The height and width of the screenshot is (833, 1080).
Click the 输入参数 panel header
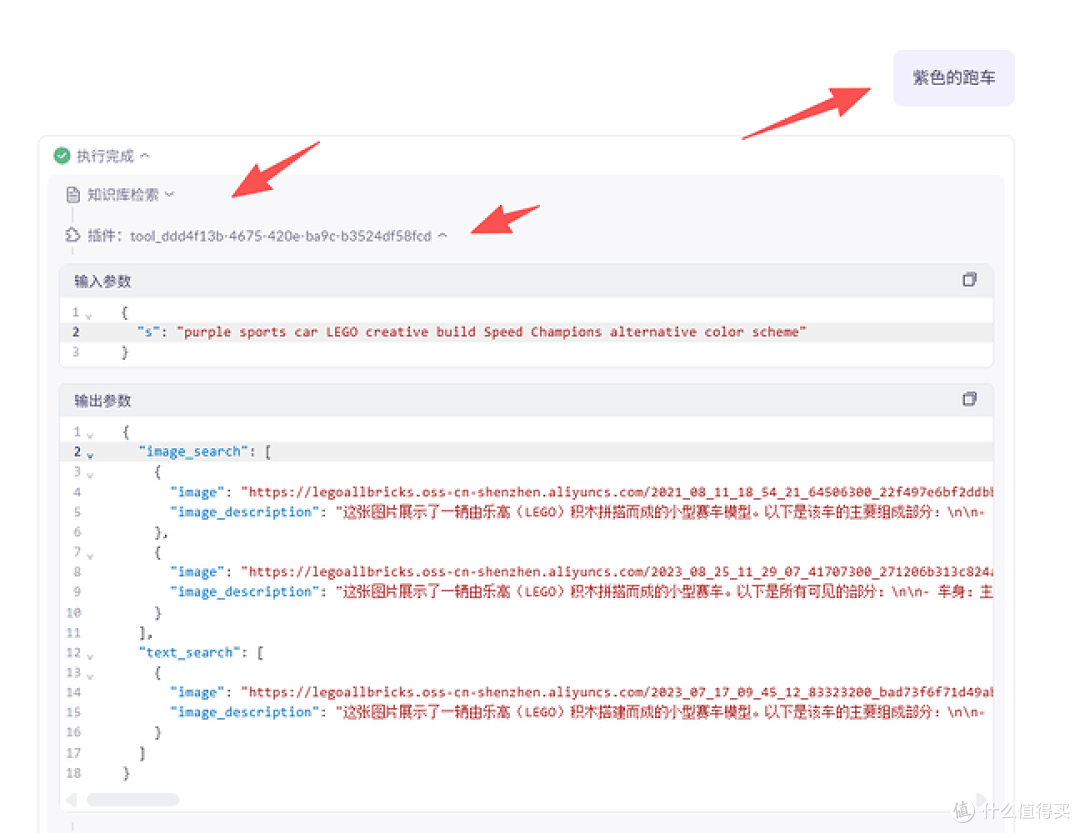pyautogui.click(x=526, y=280)
